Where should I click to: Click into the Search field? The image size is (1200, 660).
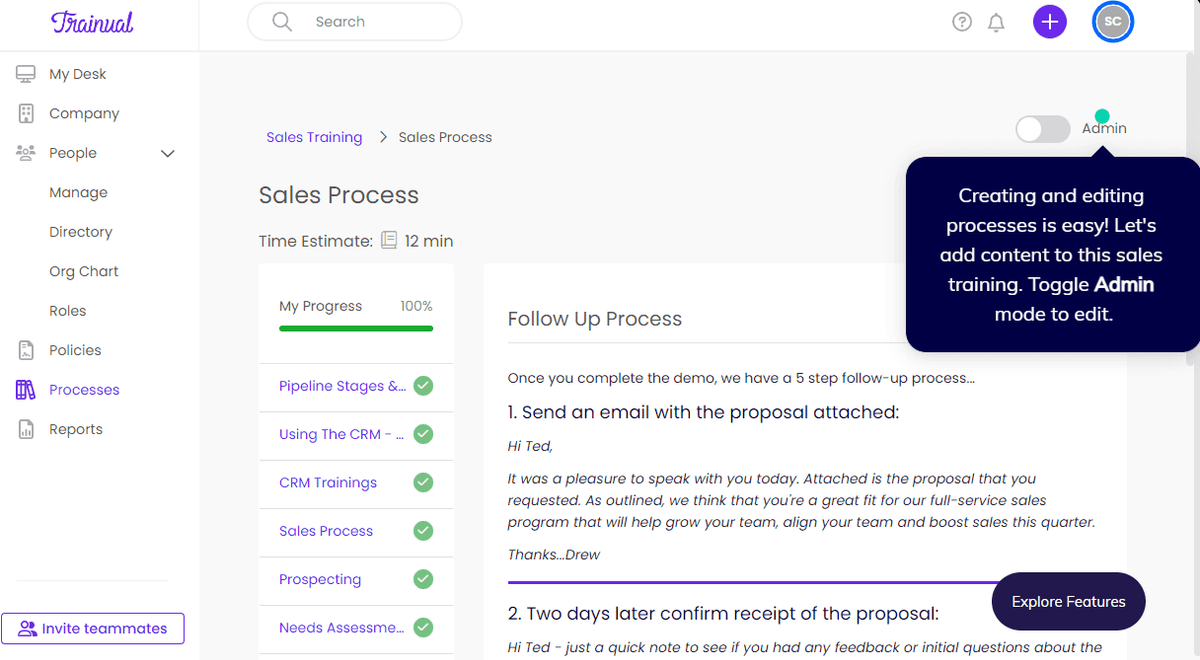pos(355,22)
